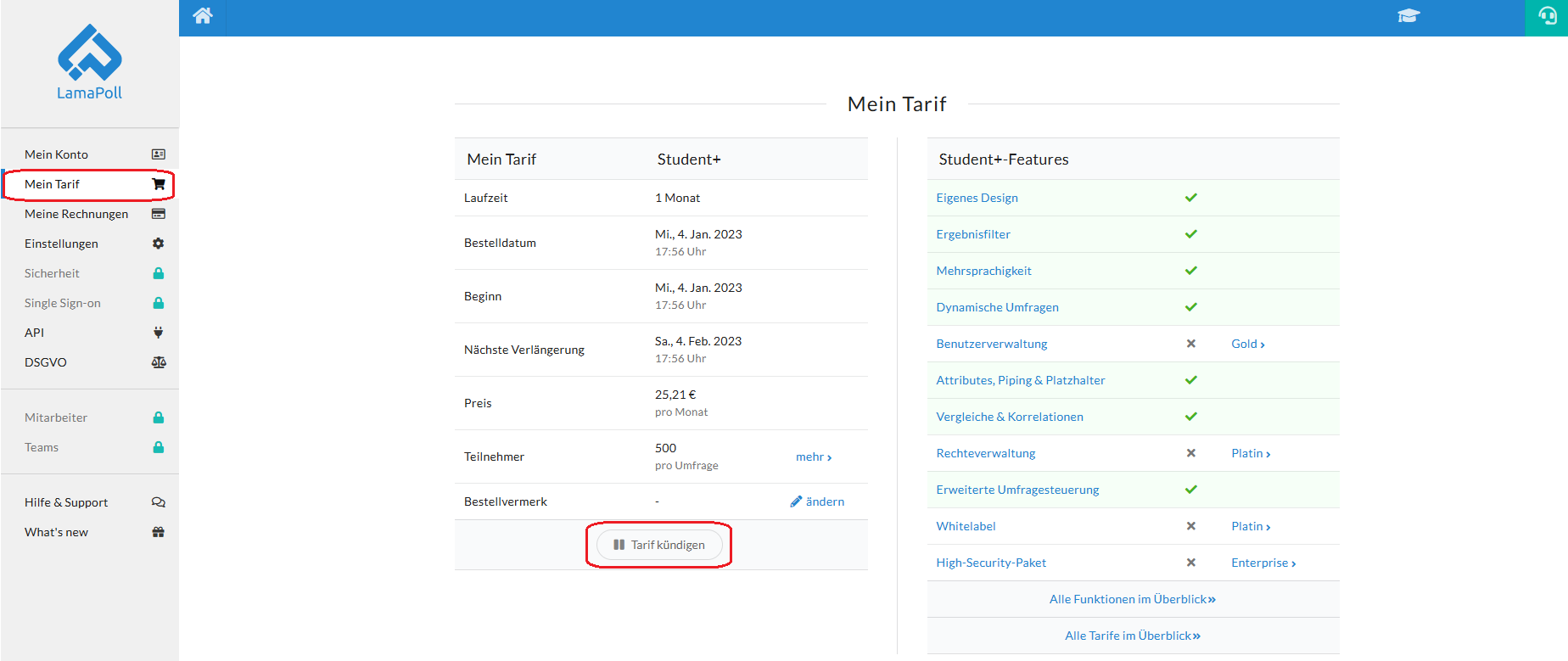This screenshot has height=661, width=1568.
Task: Click the Sa., 4. Feb. 2023 renewal date
Action: coord(698,341)
